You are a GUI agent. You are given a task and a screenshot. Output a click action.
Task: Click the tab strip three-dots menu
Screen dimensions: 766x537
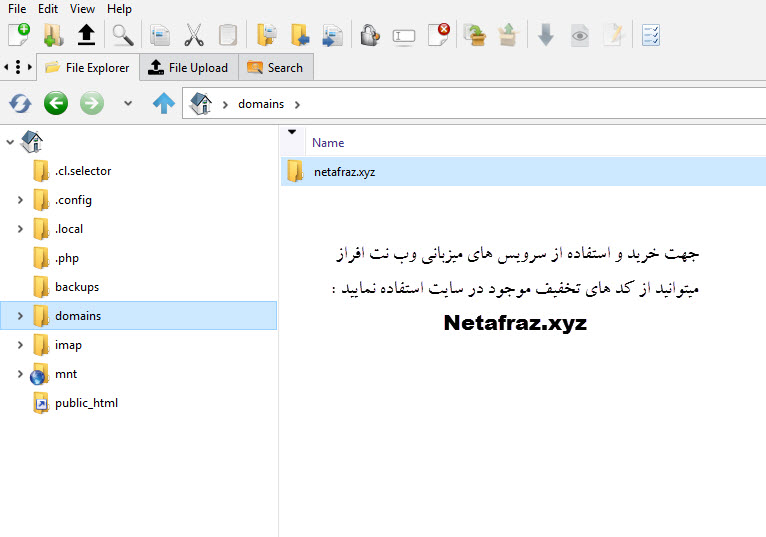tap(18, 67)
